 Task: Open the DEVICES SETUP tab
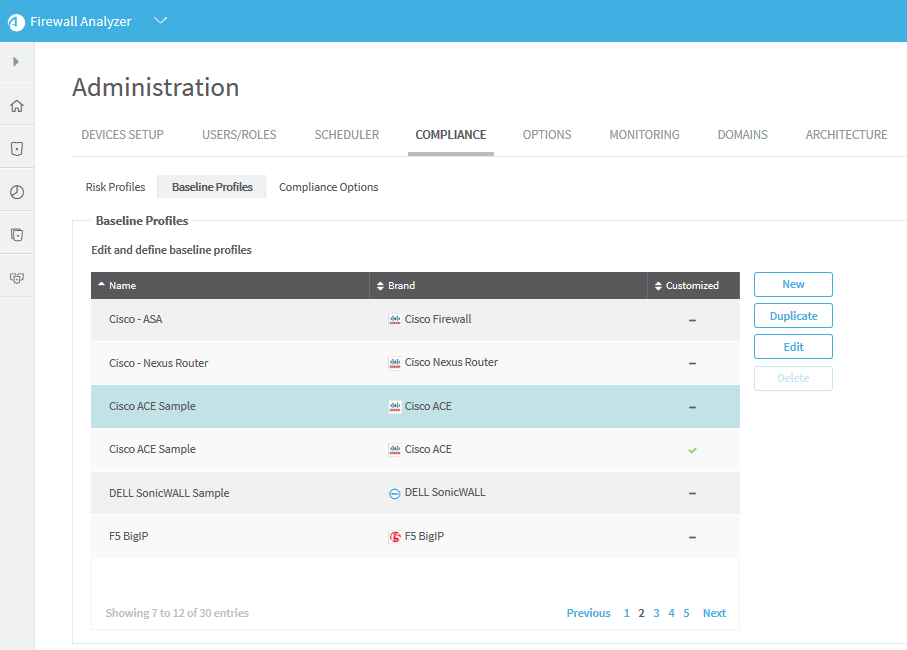coord(122,135)
